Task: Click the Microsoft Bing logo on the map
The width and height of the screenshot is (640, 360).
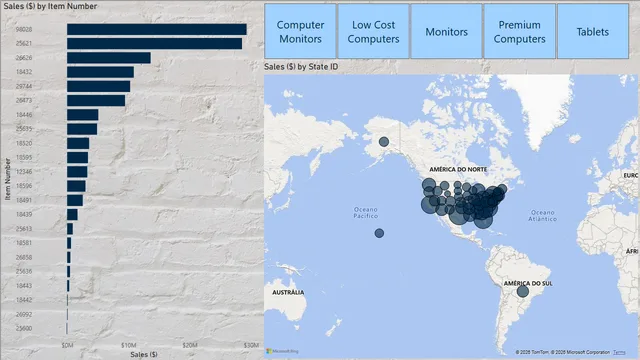Action: pos(282,351)
